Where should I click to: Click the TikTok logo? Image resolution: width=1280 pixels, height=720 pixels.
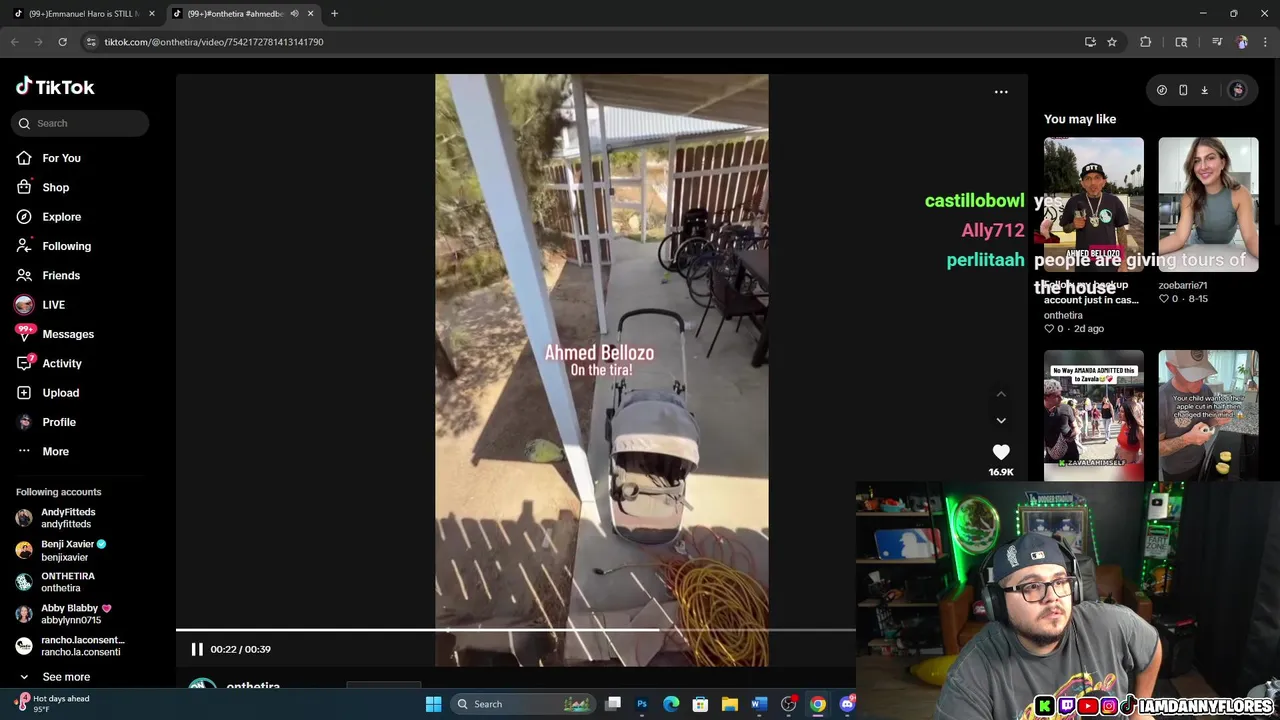55,87
